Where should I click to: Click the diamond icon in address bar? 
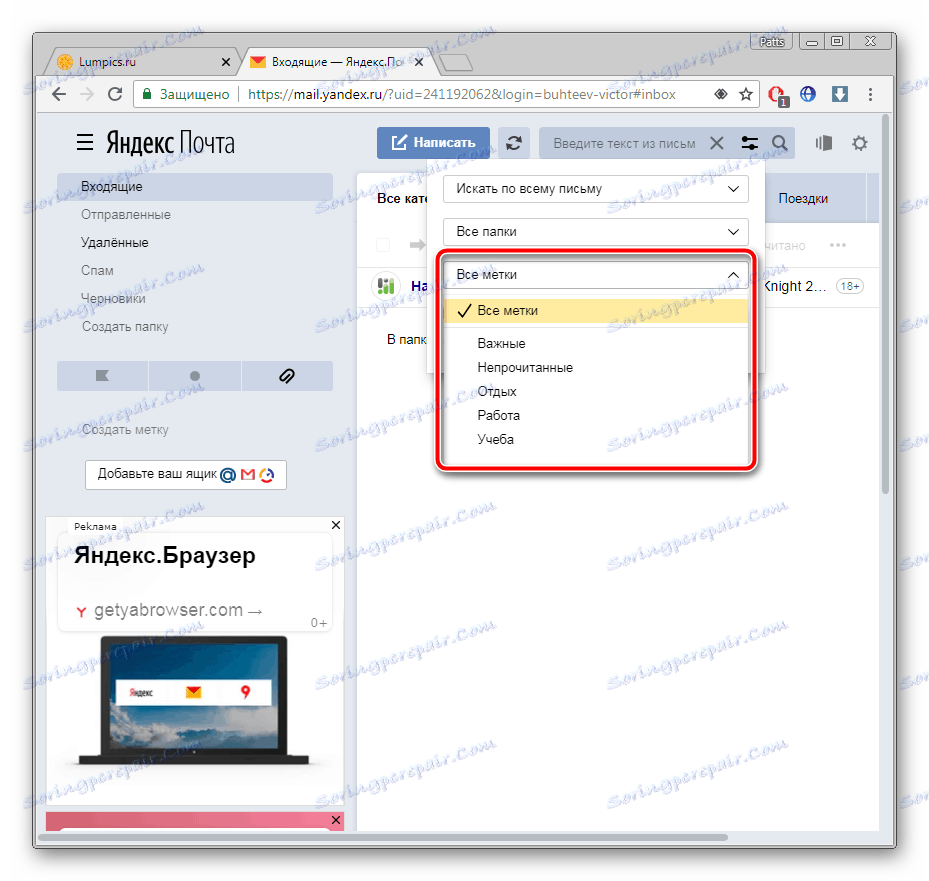[720, 94]
